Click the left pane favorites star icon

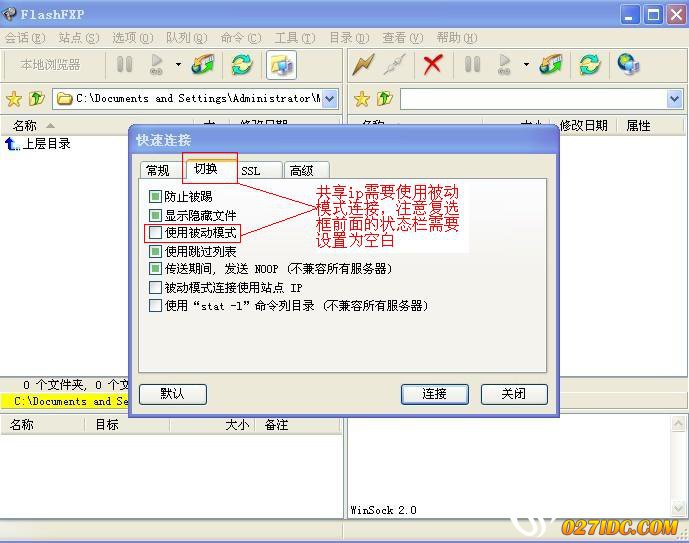(14, 99)
